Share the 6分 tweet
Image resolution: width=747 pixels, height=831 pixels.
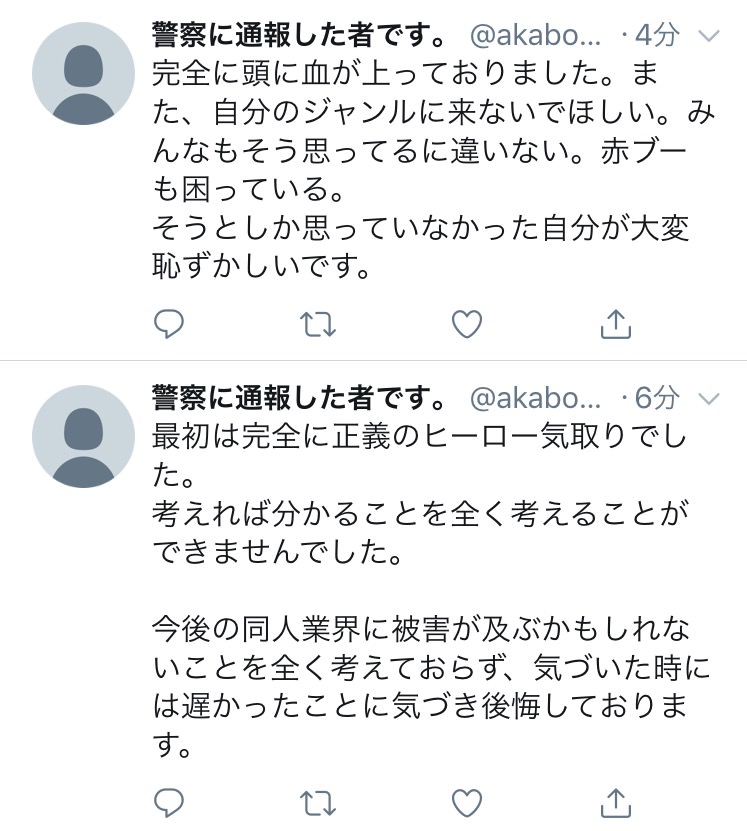tap(616, 803)
